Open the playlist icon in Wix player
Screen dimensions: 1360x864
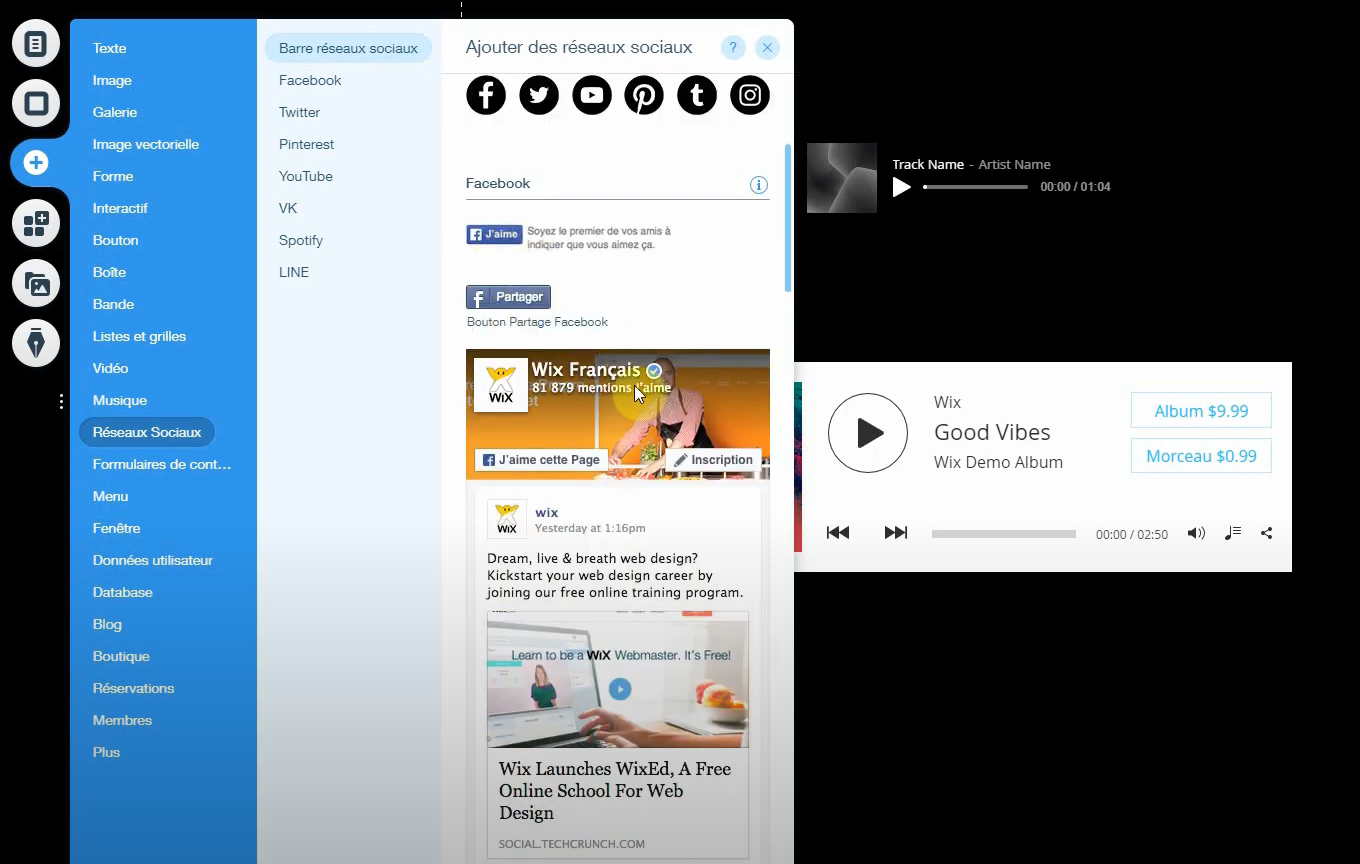pos(1233,533)
